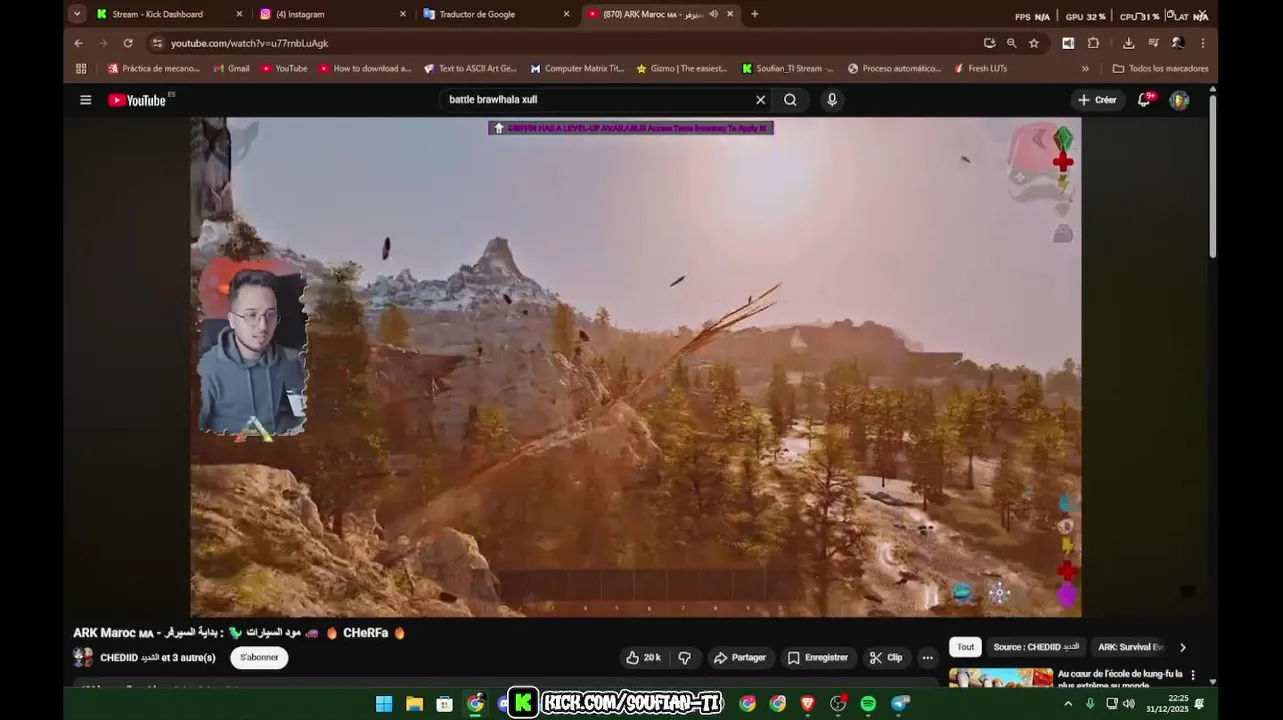Switch to the Stream - Kick Dashboard tab
This screenshot has height=720, width=1283.
pyautogui.click(x=160, y=14)
